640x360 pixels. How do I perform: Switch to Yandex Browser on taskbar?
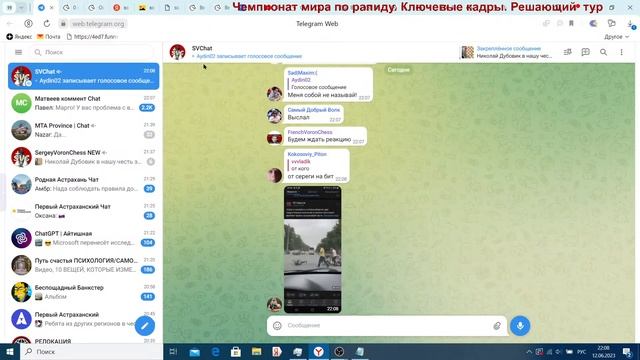click(318, 351)
